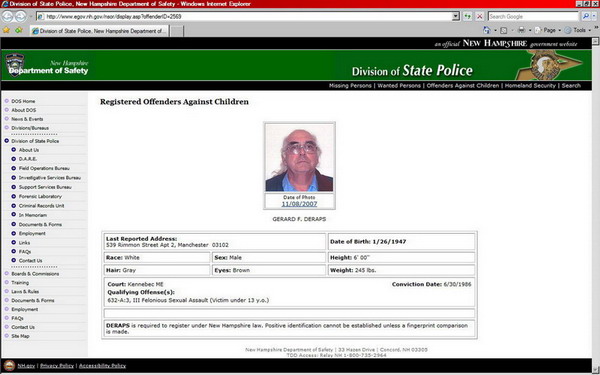Click the search magnifier button
This screenshot has height=375, width=600.
point(585,16)
